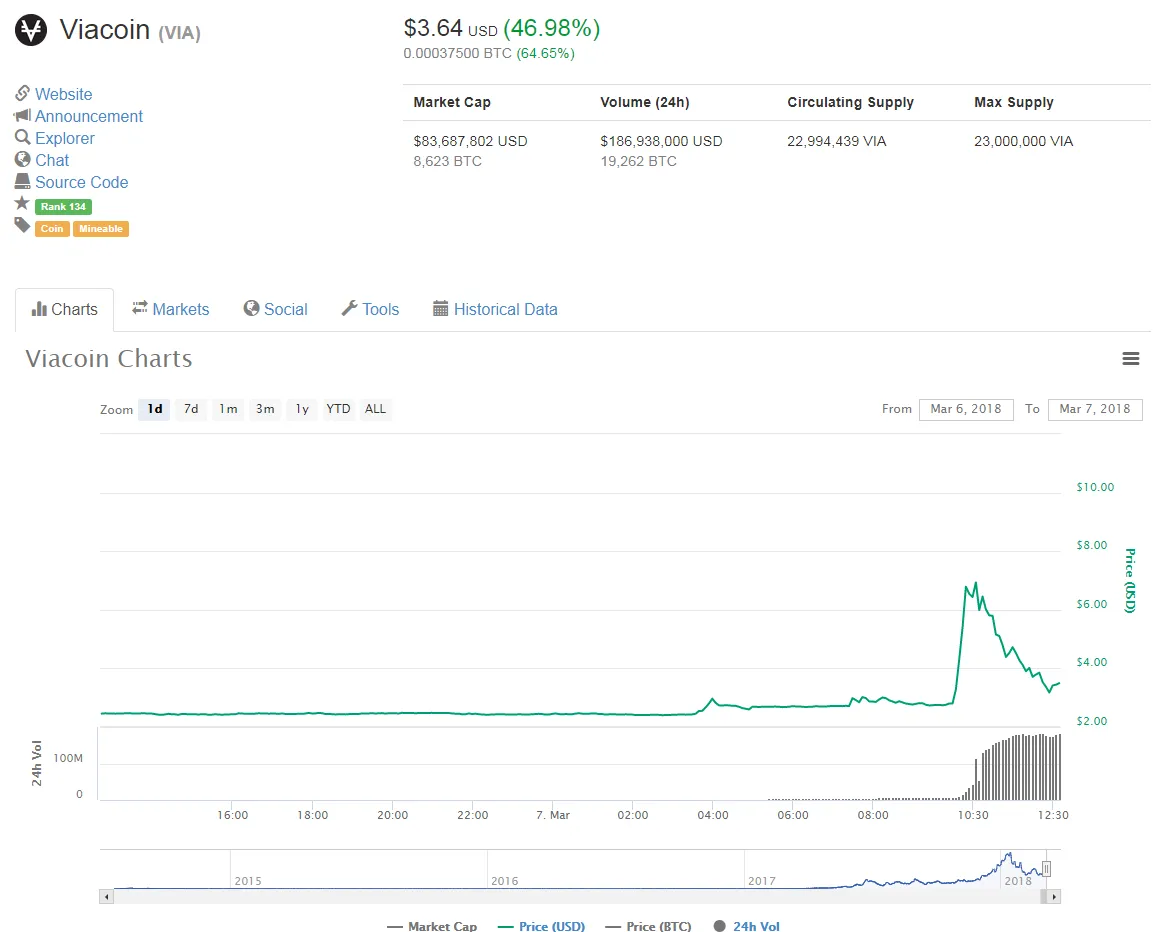The image size is (1158, 932).
Task: Open the chart hamburger menu icon
Action: pos(1130,359)
